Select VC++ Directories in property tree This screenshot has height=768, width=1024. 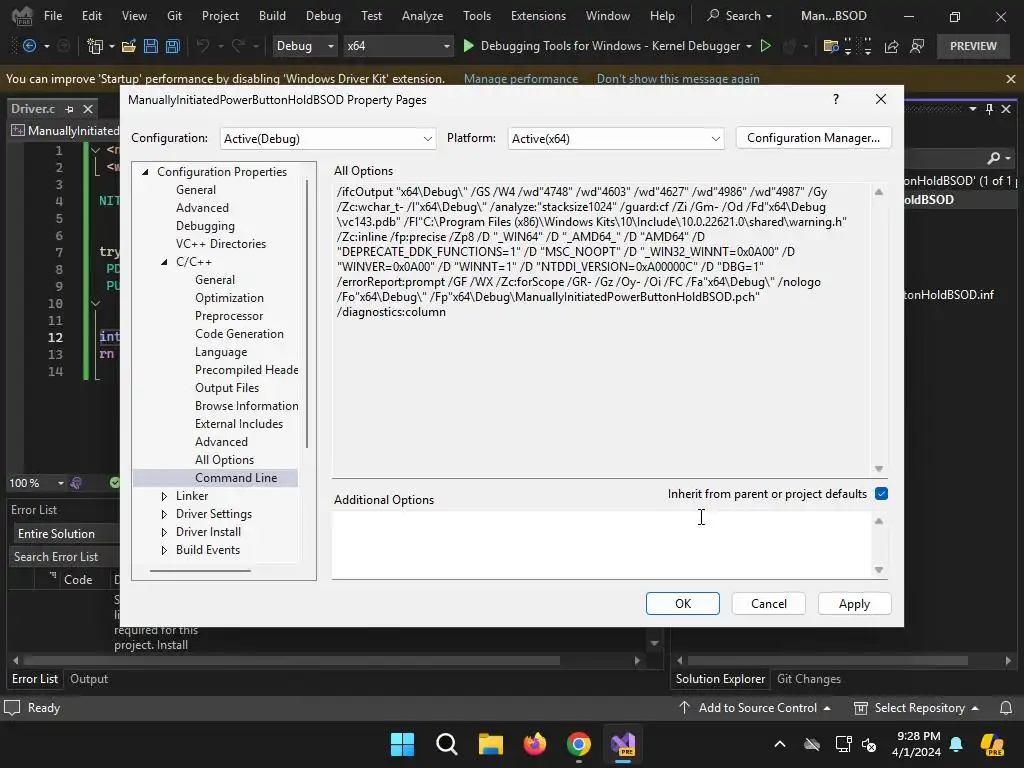[x=221, y=244]
